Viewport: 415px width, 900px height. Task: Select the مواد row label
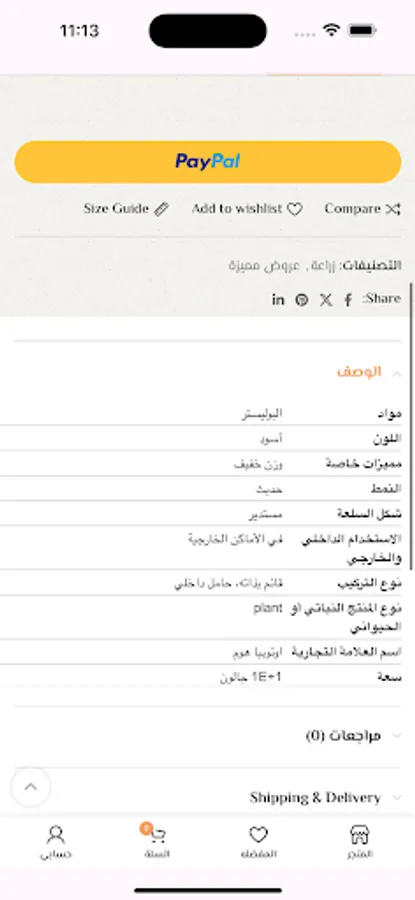[x=390, y=413]
